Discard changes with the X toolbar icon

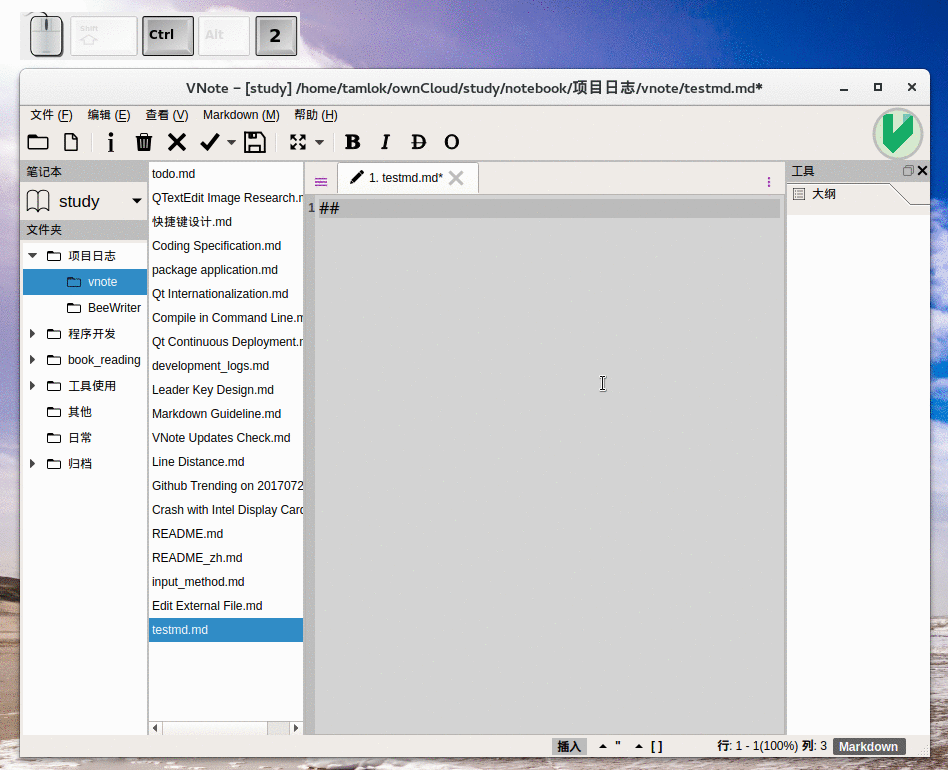coord(177,142)
